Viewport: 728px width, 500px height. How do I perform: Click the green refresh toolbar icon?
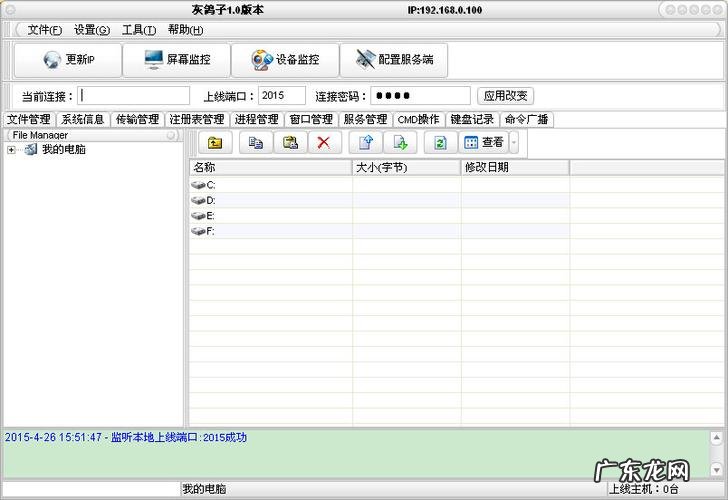[x=440, y=143]
